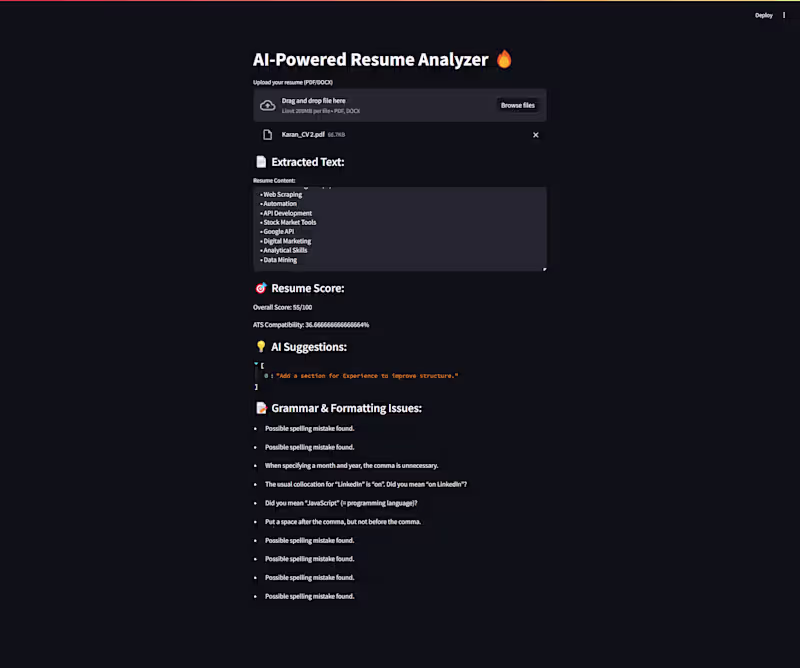Image resolution: width=800 pixels, height=668 pixels.
Task: Click the ATS Compatibility score text
Action: [311, 325]
